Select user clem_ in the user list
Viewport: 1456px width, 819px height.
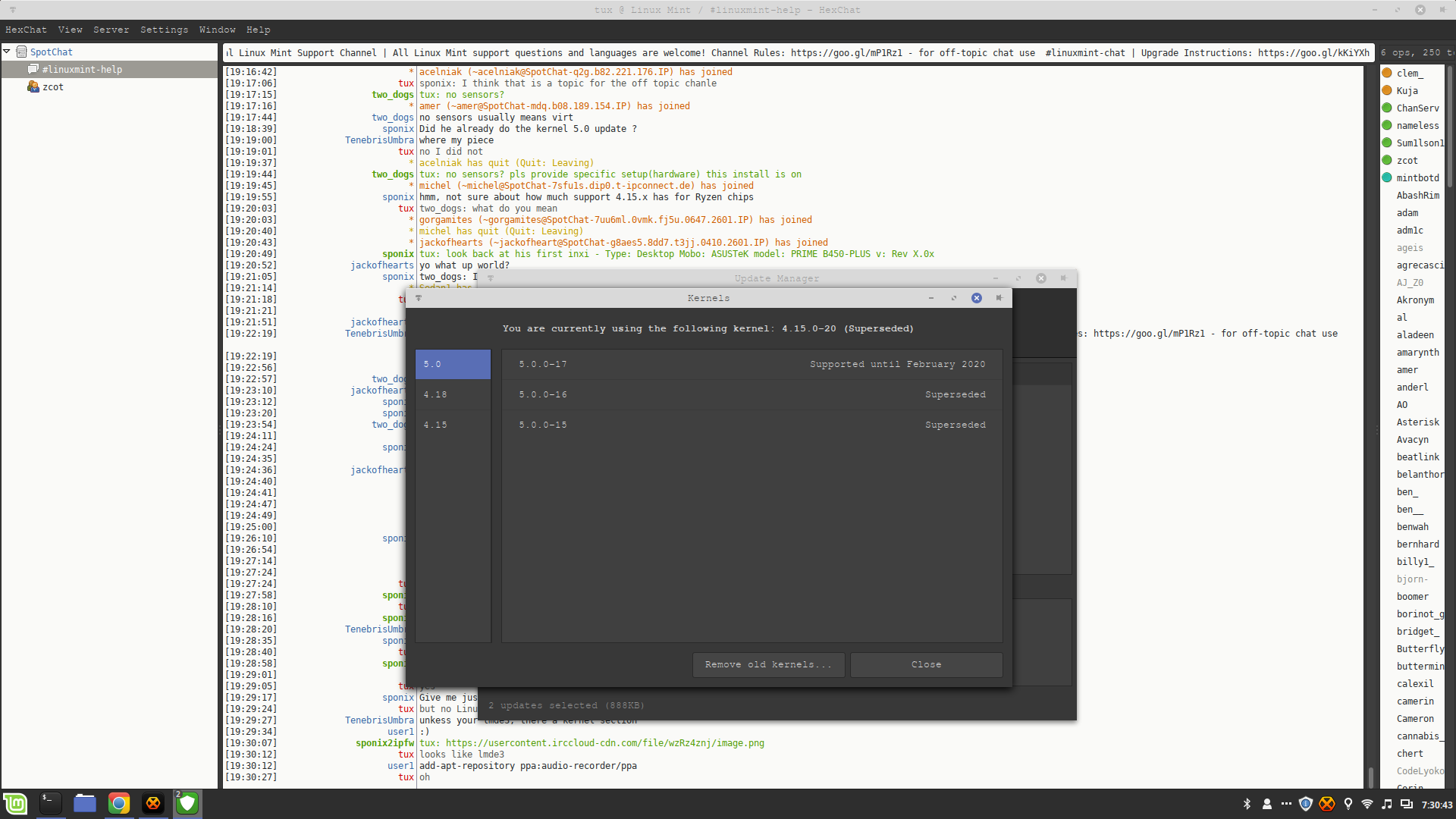1412,73
